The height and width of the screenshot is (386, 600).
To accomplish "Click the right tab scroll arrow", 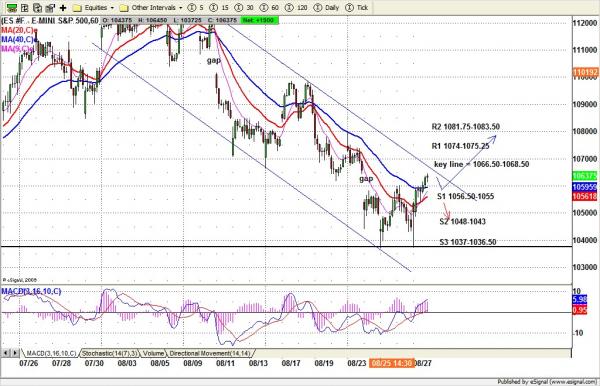I will click(x=15, y=353).
